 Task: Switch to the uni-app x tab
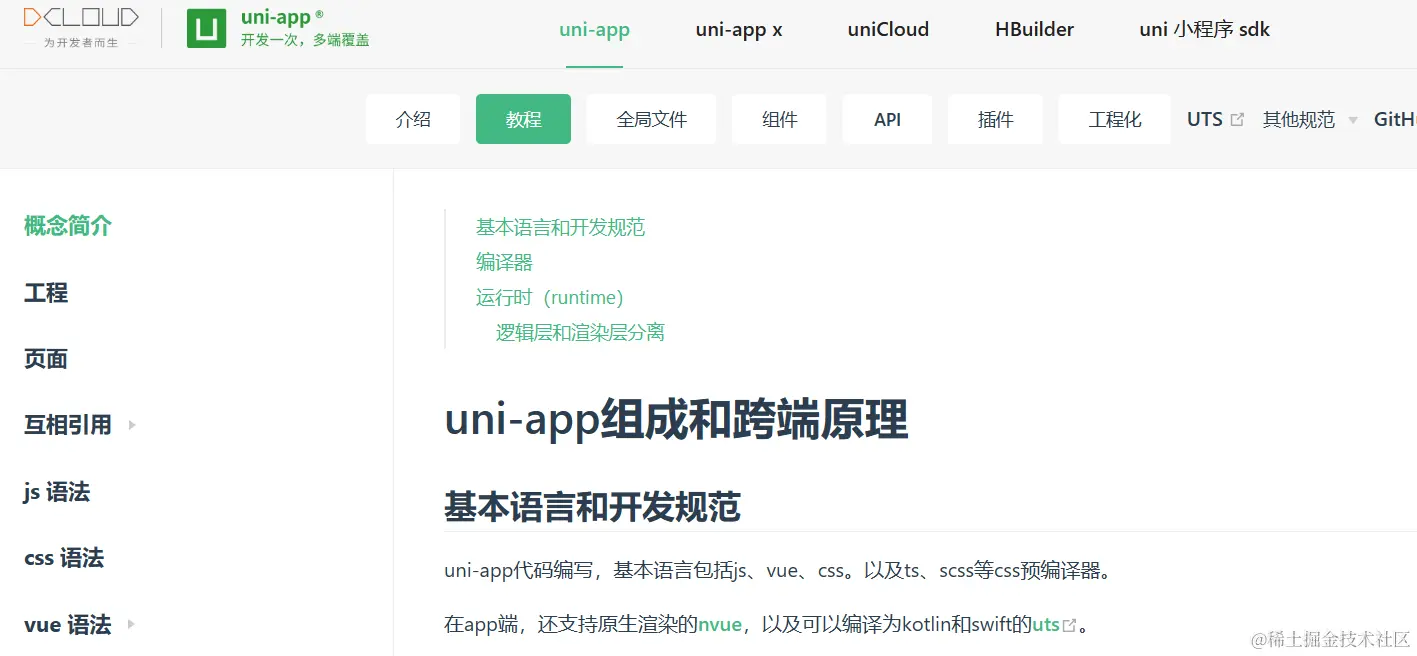click(739, 30)
